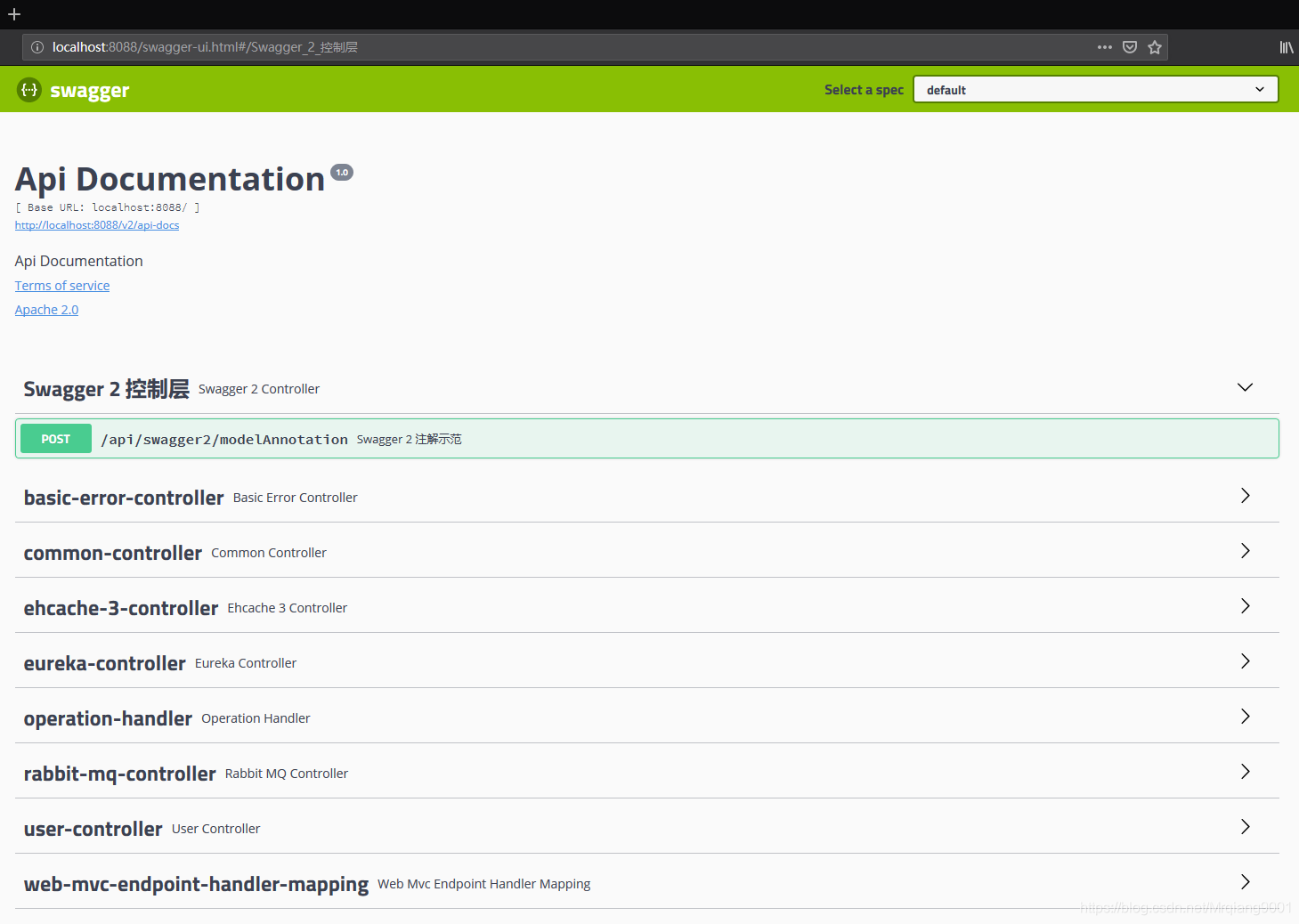Screen dimensions: 1299x924
Task: Expand common-controller section
Action: tap(1245, 551)
